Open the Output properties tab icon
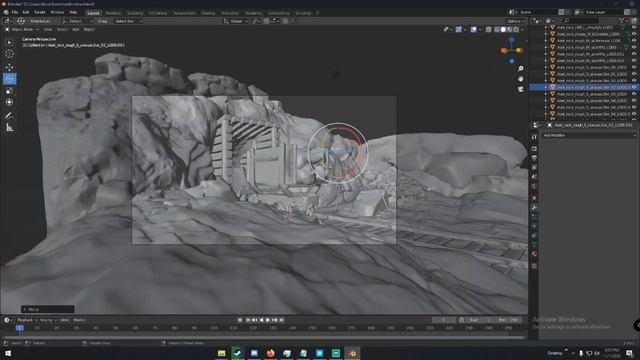This screenshot has width=640, height=360. [534, 158]
